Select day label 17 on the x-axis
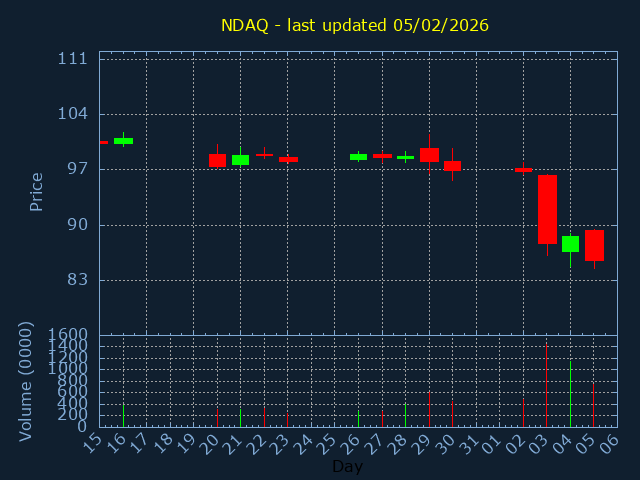Screen dimensions: 640x480 tap(140, 444)
